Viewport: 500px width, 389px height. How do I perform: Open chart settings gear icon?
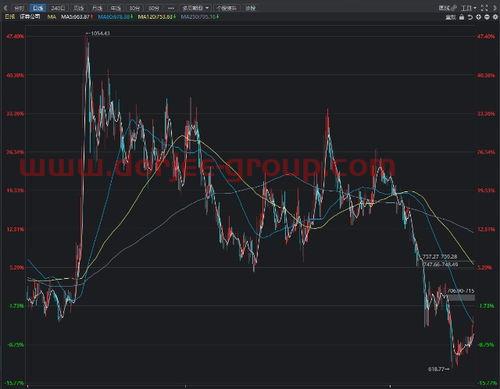495,17
